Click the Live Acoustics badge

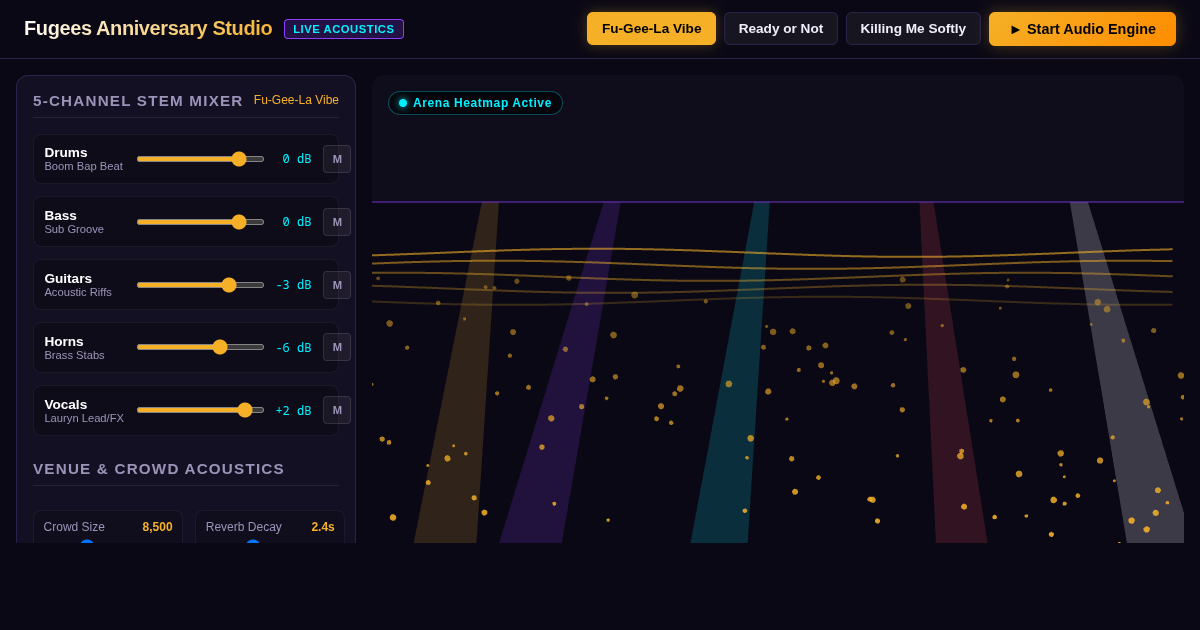pyautogui.click(x=344, y=29)
